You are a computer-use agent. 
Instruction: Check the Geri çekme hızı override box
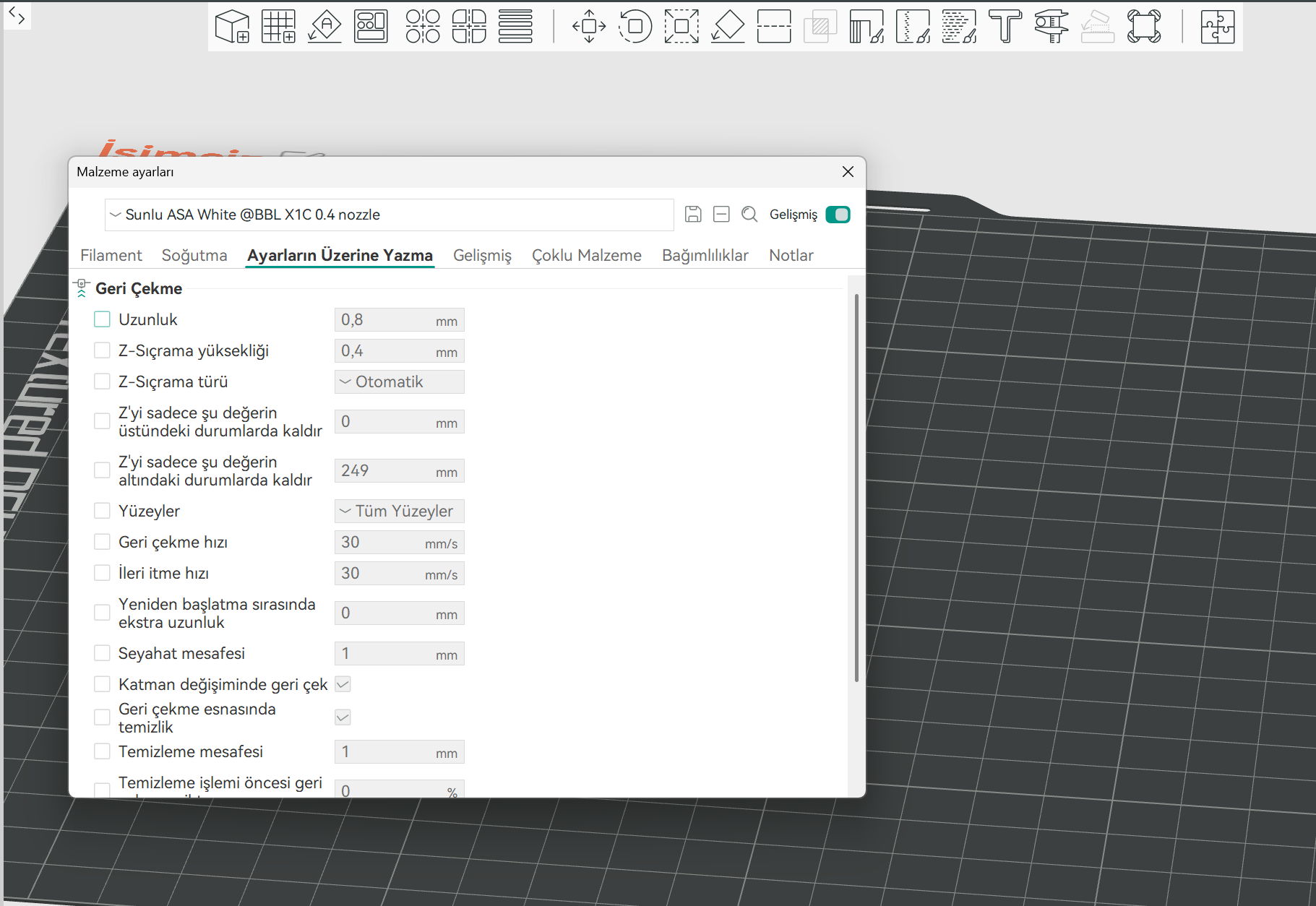pos(102,542)
